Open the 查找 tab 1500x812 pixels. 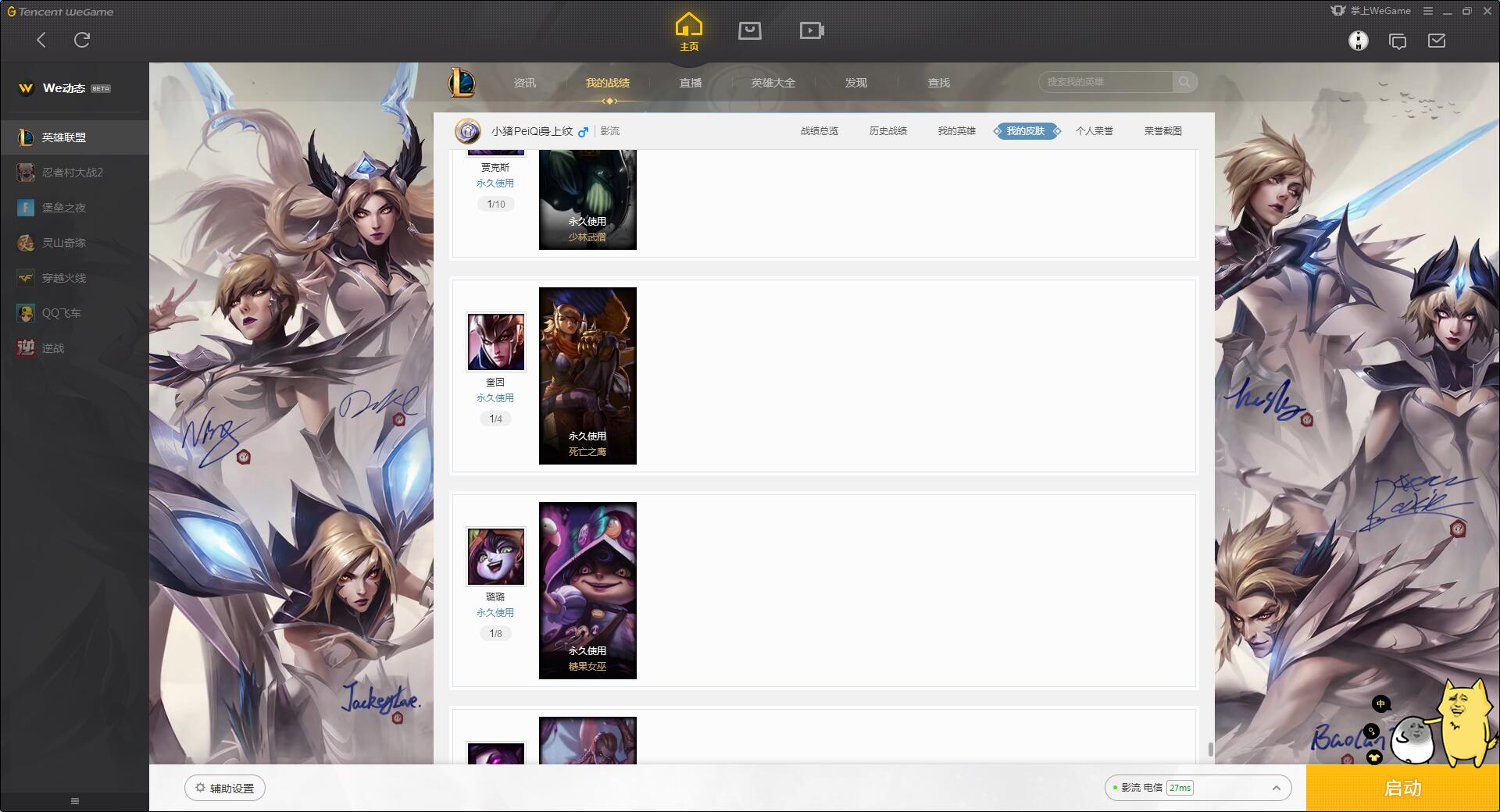tap(939, 83)
